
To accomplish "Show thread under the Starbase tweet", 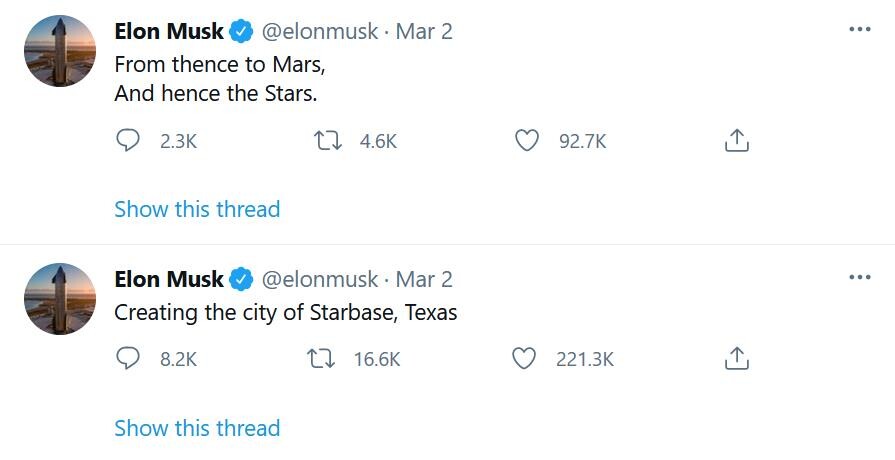I will point(197,427).
